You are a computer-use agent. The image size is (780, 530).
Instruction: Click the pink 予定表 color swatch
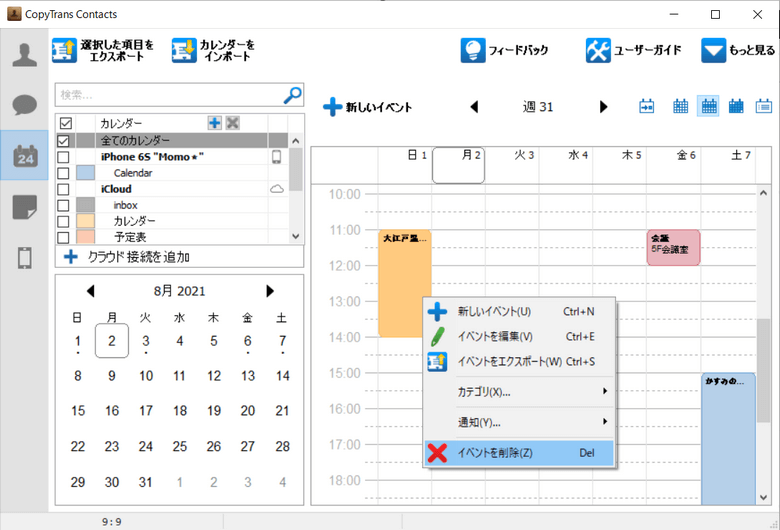pos(86,236)
